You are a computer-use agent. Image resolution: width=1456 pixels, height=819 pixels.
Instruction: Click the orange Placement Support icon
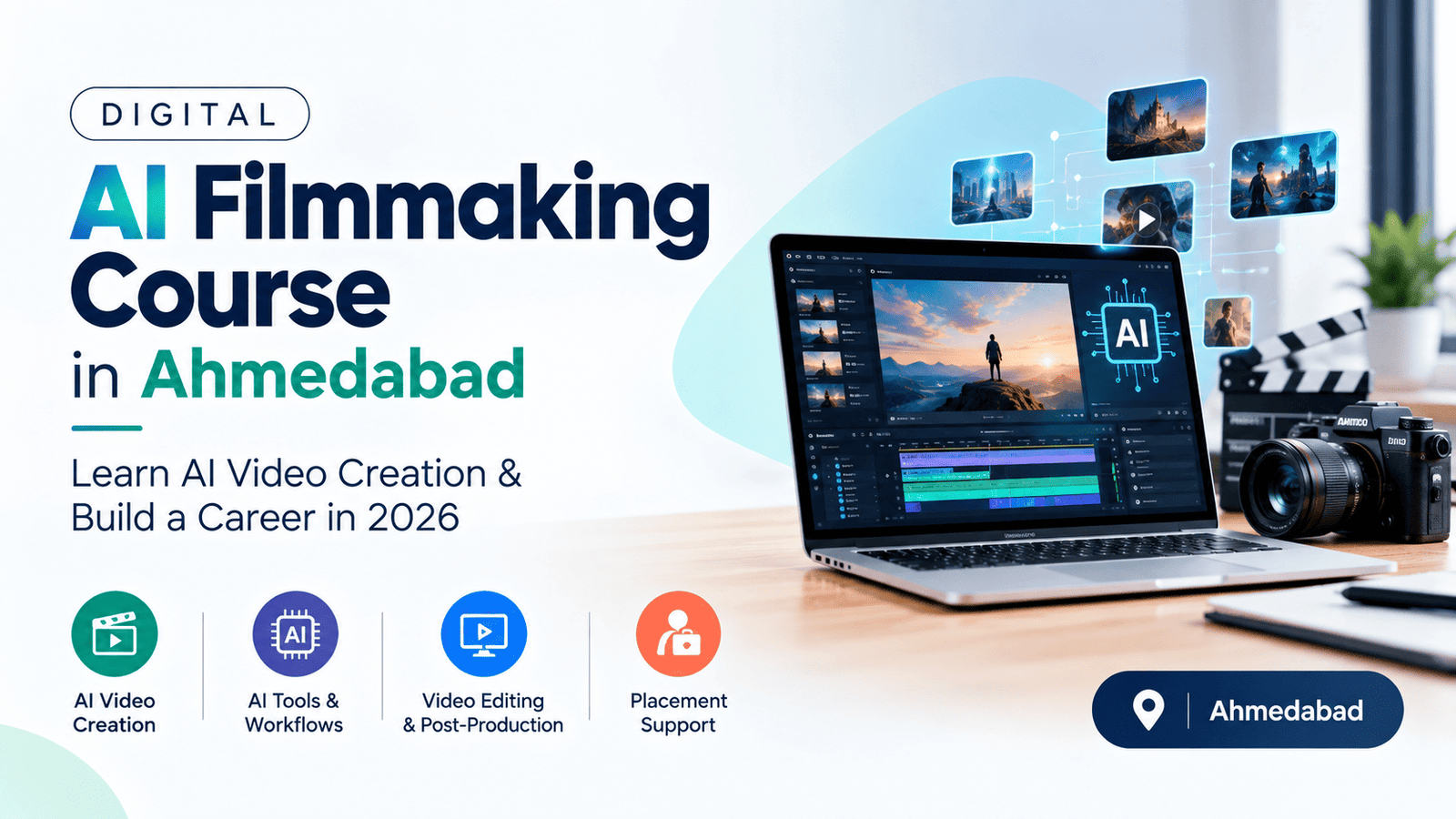tap(678, 634)
